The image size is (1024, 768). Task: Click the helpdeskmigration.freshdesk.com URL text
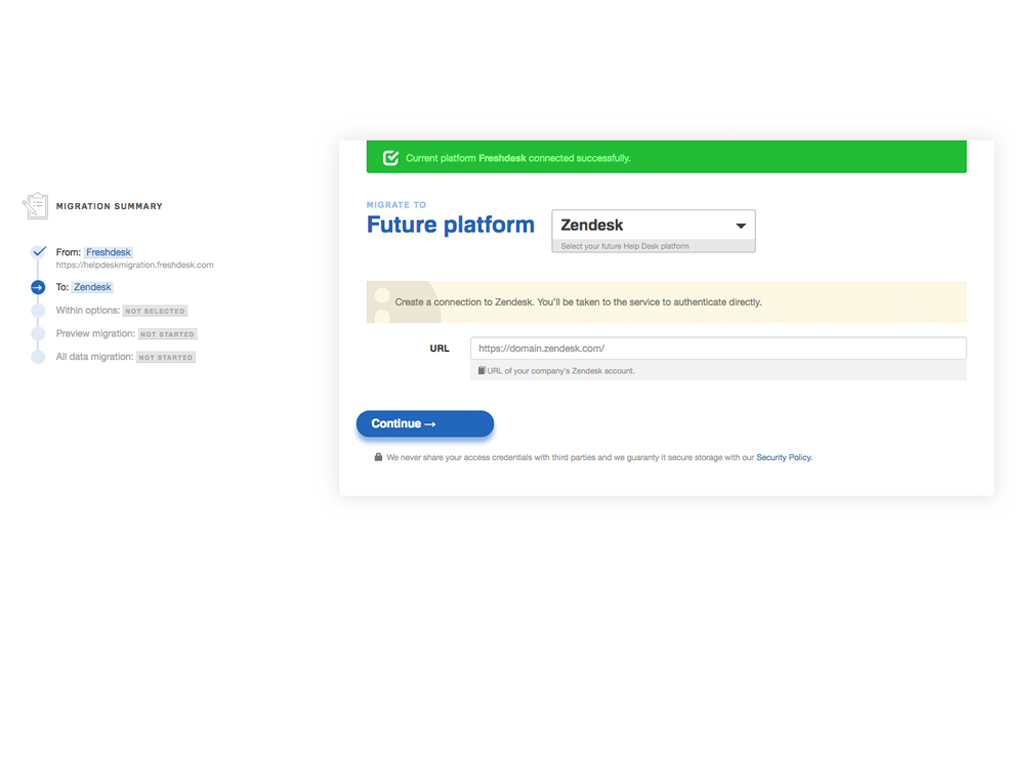tap(134, 265)
